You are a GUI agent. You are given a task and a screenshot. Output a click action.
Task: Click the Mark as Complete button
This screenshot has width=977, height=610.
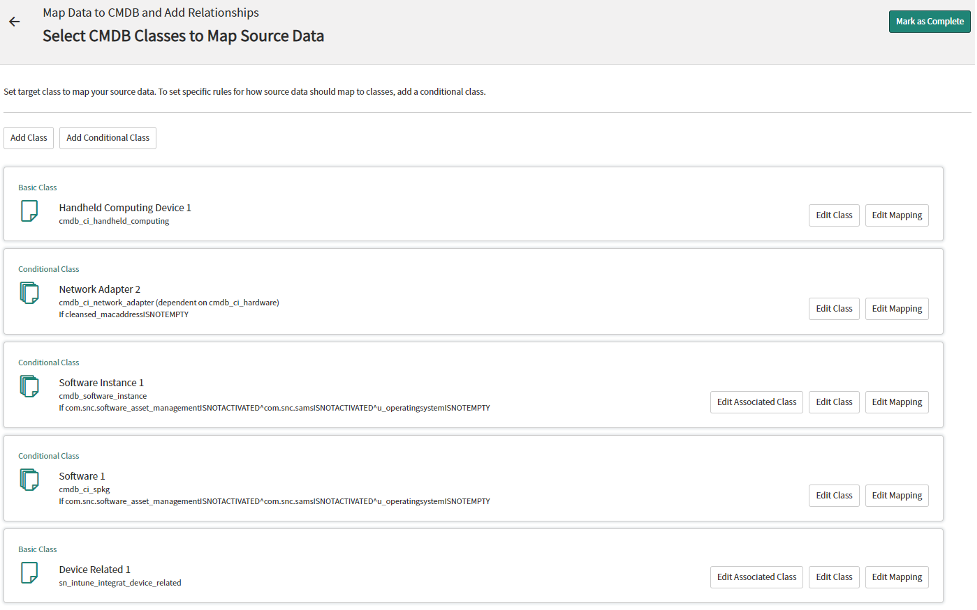929,20
